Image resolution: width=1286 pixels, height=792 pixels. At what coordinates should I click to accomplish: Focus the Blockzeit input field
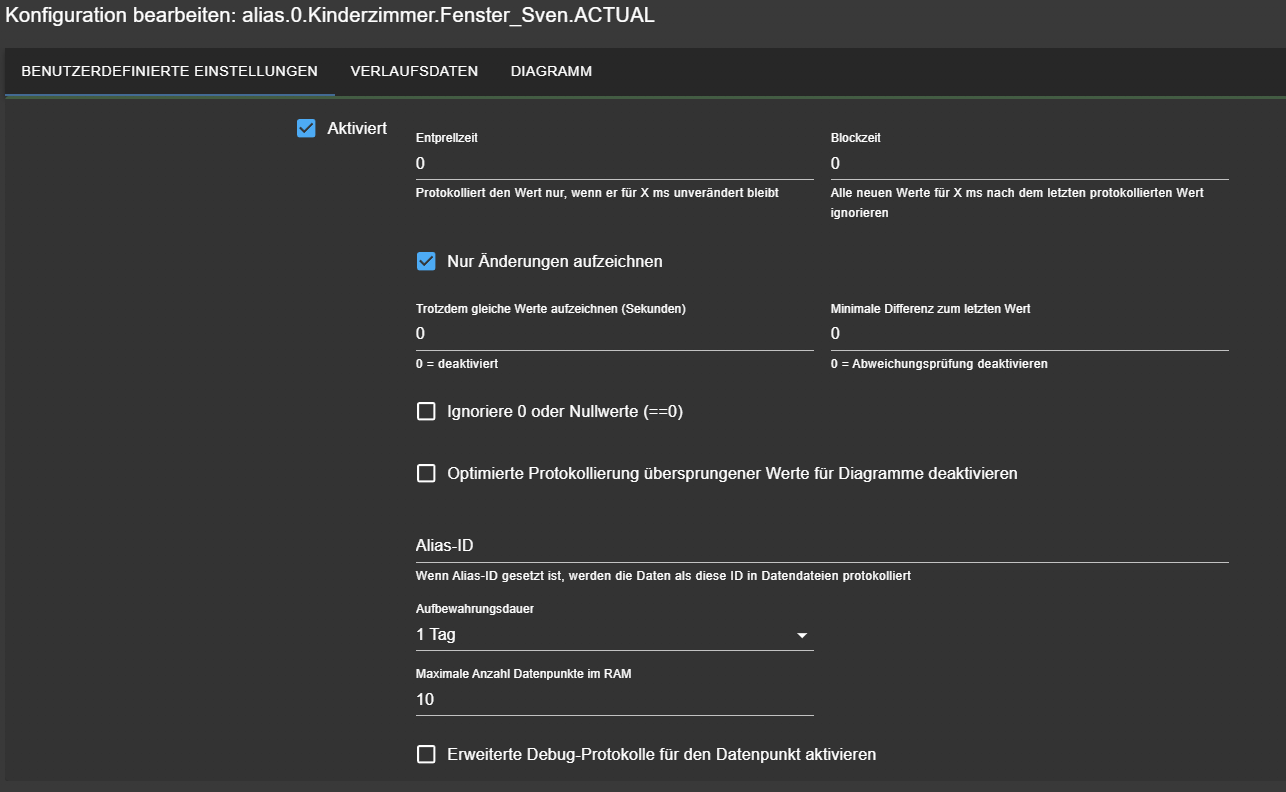[x=1029, y=163]
